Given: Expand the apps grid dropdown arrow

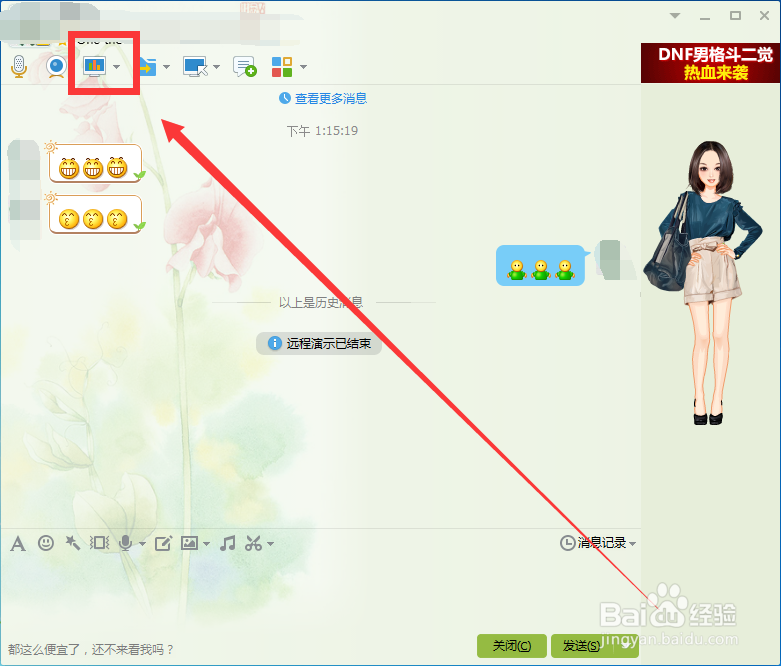Looking at the screenshot, I should coord(303,67).
